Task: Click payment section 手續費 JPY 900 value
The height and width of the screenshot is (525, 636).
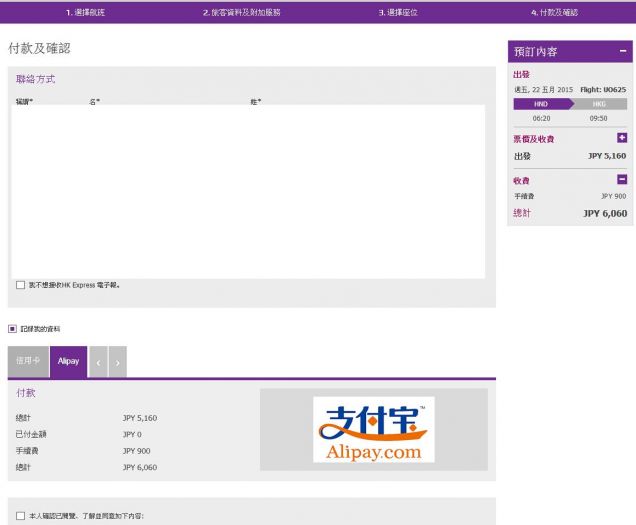Action: pyautogui.click(x=137, y=451)
